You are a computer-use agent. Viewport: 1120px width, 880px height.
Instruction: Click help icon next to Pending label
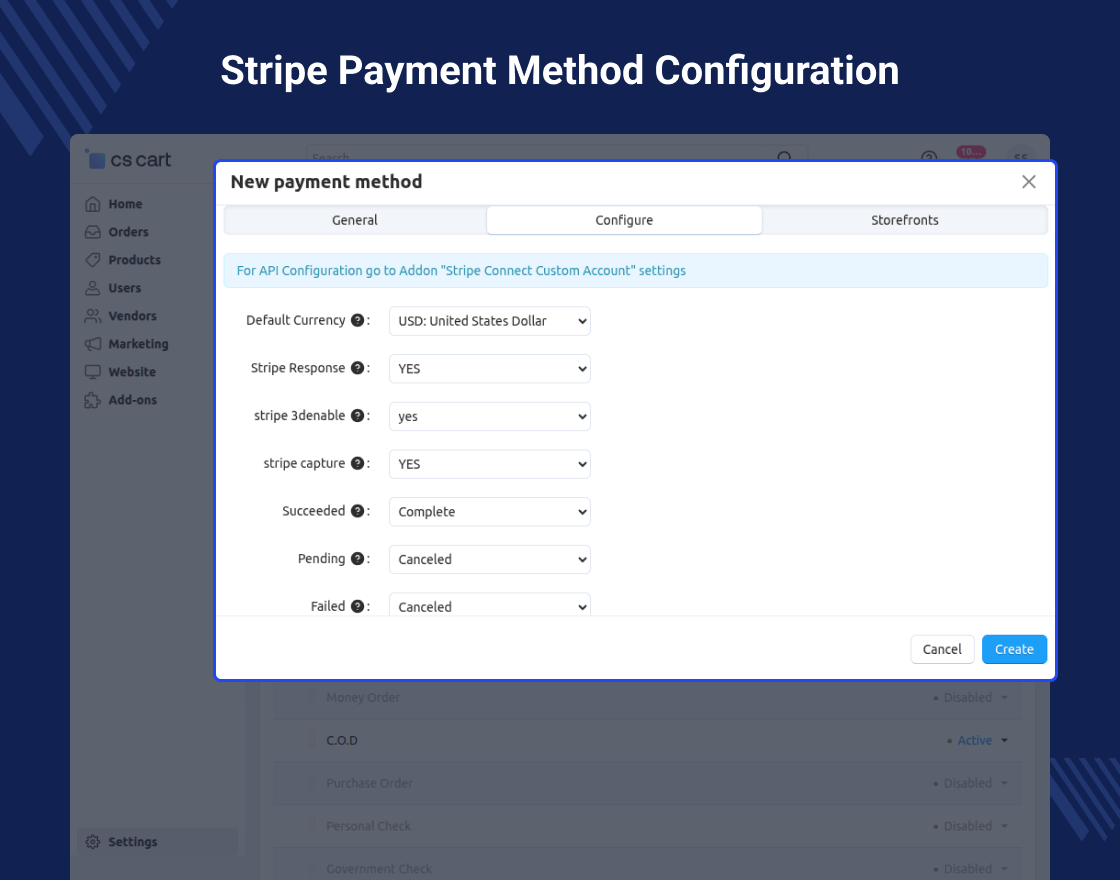coord(357,559)
